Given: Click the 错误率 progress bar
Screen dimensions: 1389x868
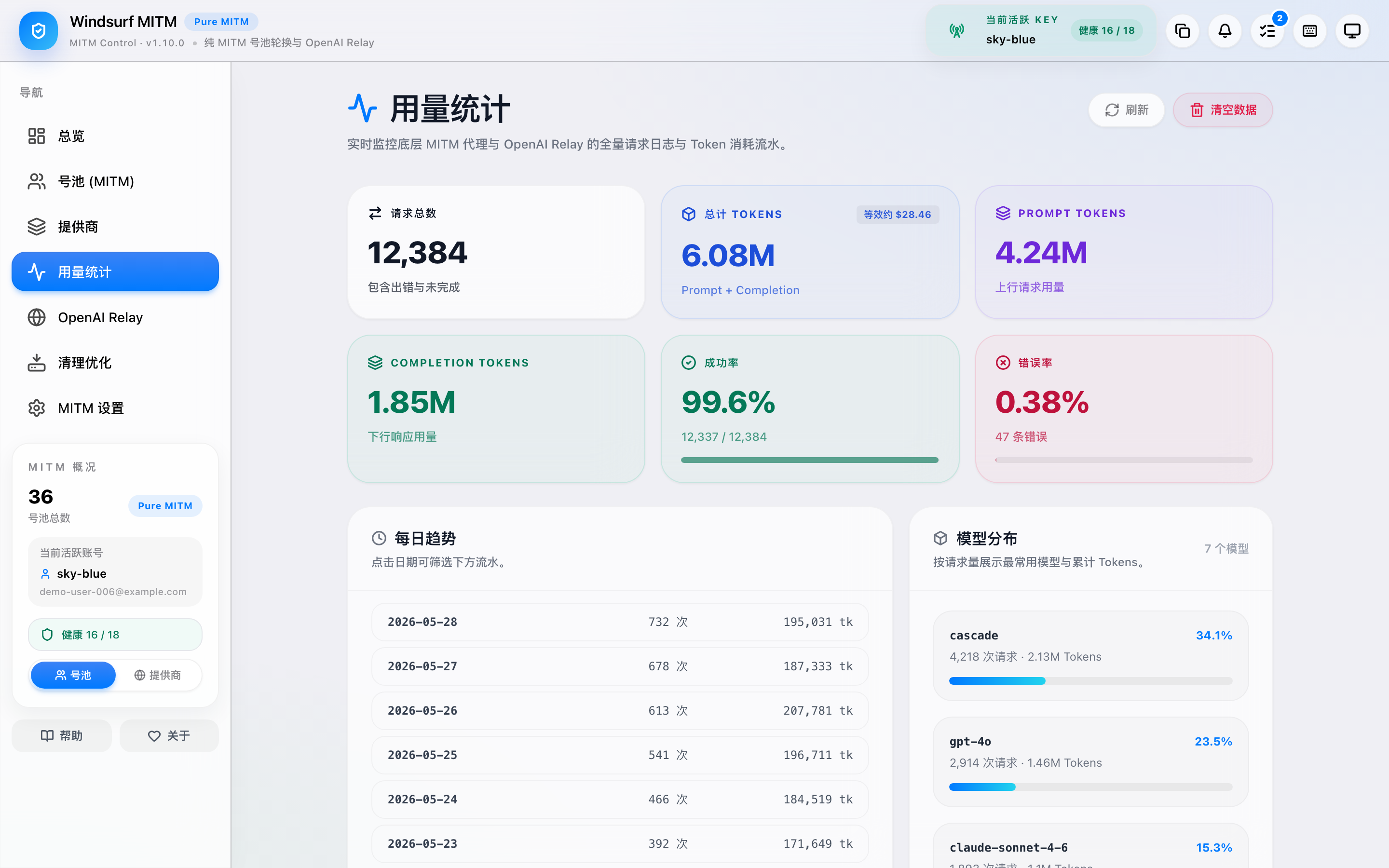Looking at the screenshot, I should tap(1124, 460).
